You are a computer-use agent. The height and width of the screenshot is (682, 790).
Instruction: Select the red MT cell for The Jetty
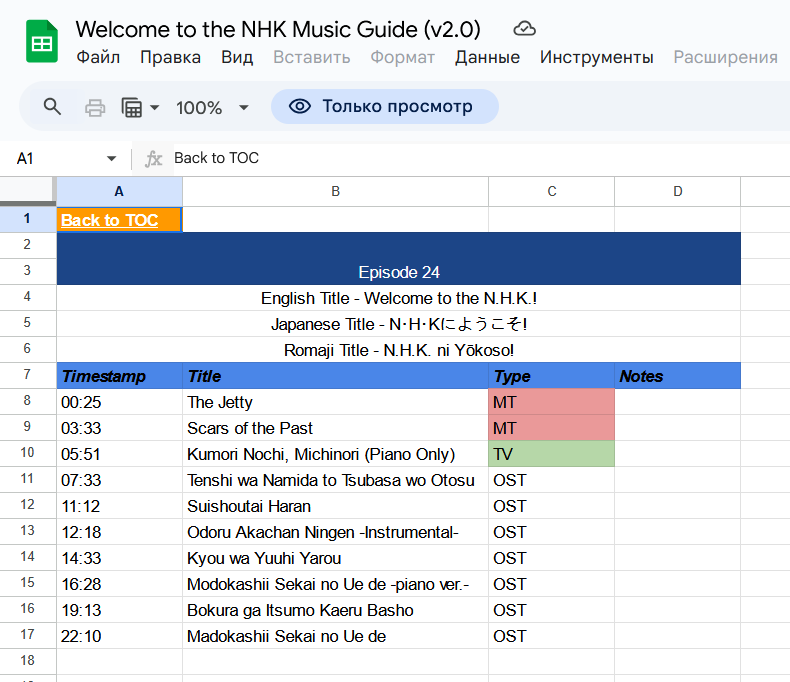[x=551, y=402]
